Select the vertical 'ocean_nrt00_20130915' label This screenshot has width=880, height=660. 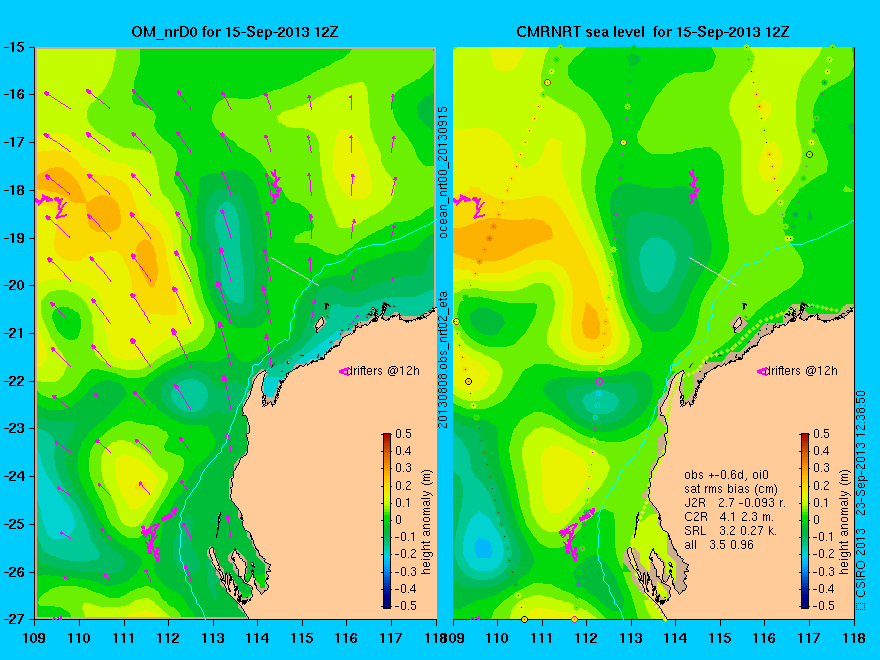click(x=443, y=172)
